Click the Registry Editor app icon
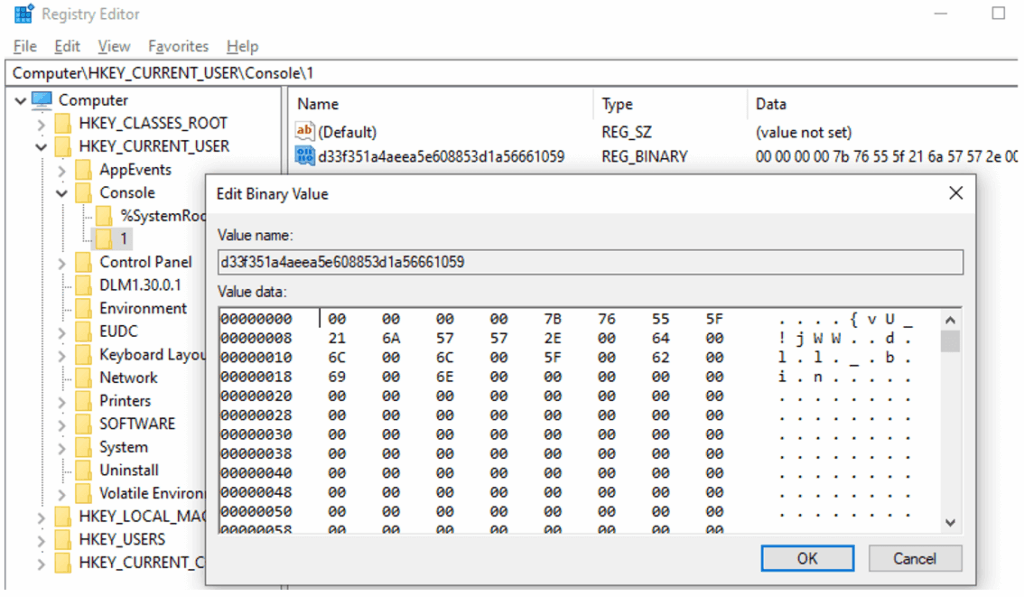 pyautogui.click(x=24, y=14)
